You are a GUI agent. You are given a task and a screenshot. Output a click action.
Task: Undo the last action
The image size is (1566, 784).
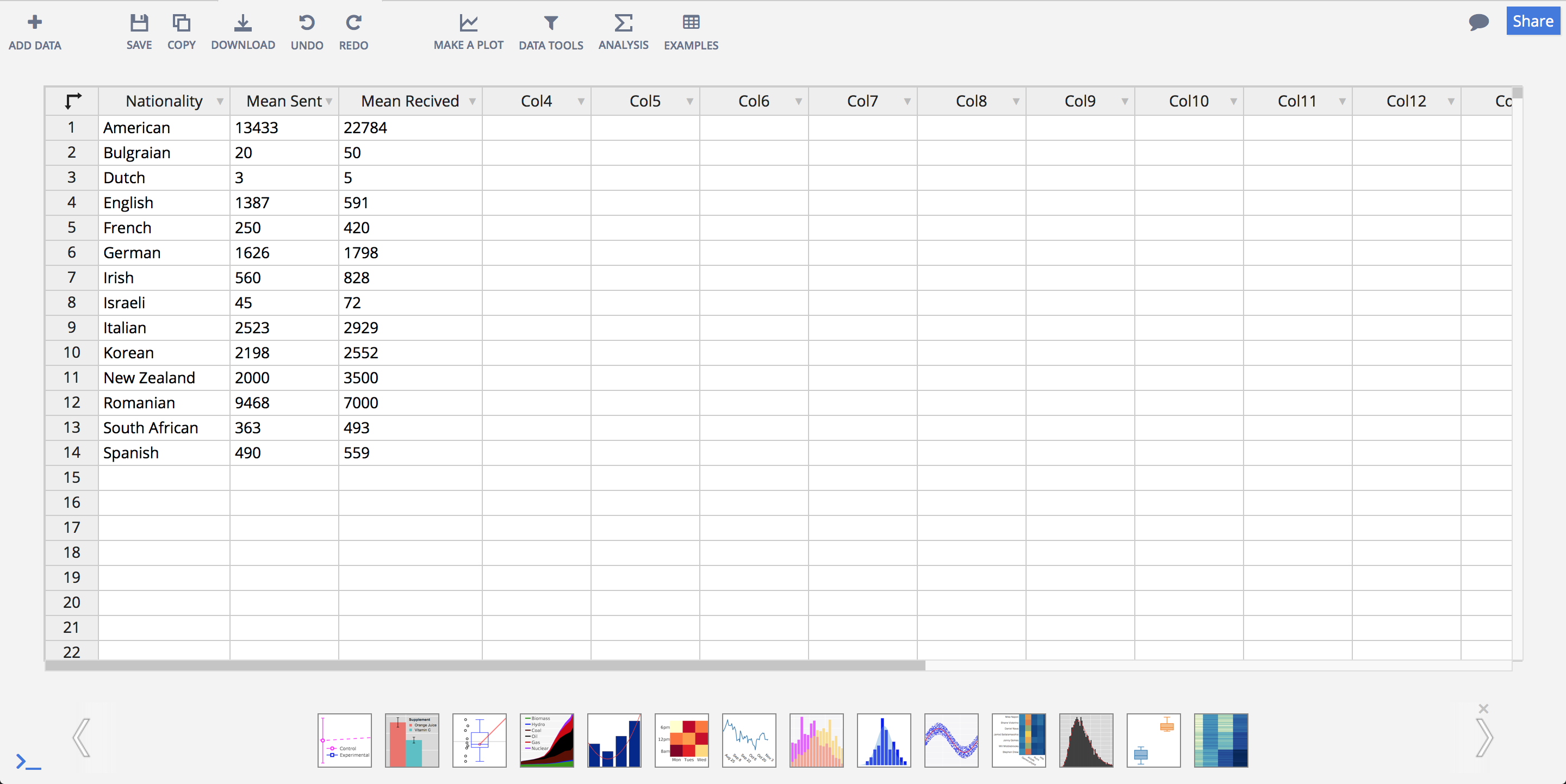pos(306,23)
